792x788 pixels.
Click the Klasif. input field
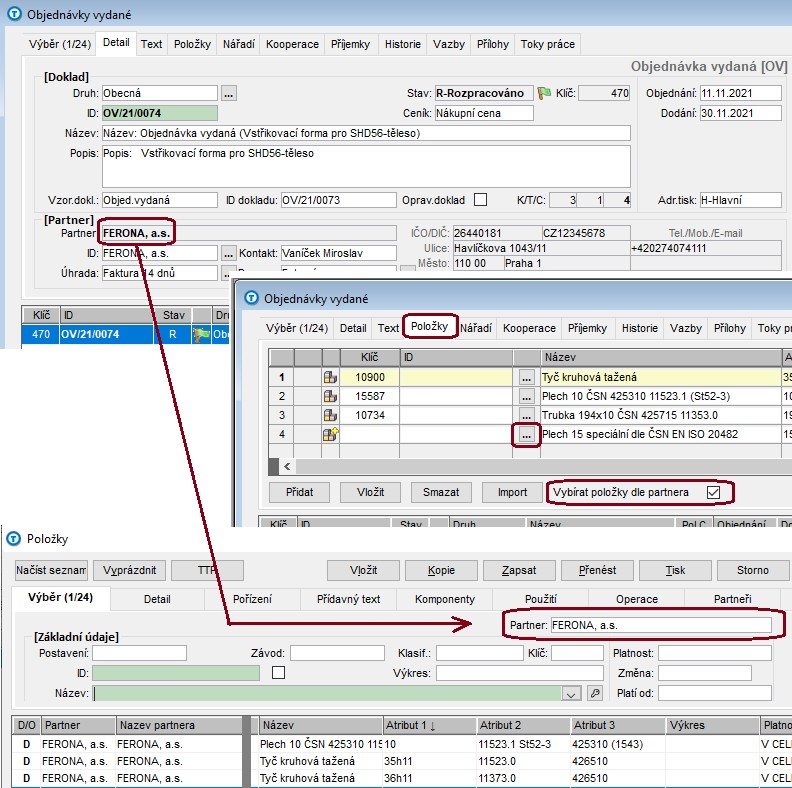pos(479,653)
